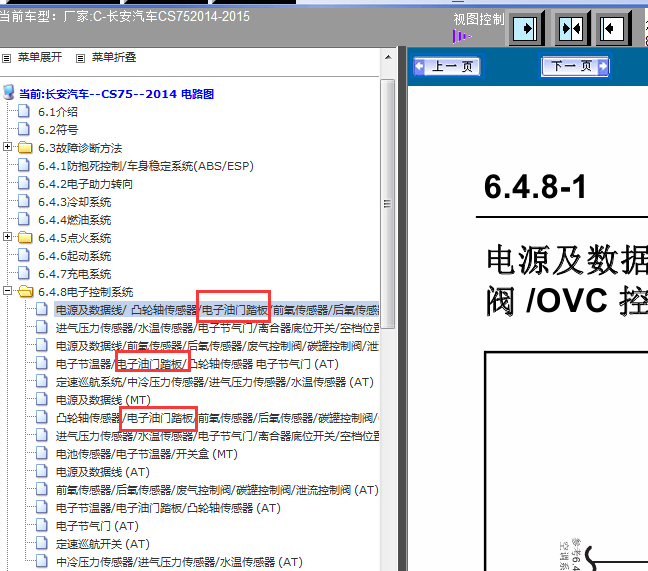The image size is (648, 571).
Task: Open 电池传感器/电子节温器/开关盒 (MT) item
Action: pyautogui.click(x=147, y=454)
